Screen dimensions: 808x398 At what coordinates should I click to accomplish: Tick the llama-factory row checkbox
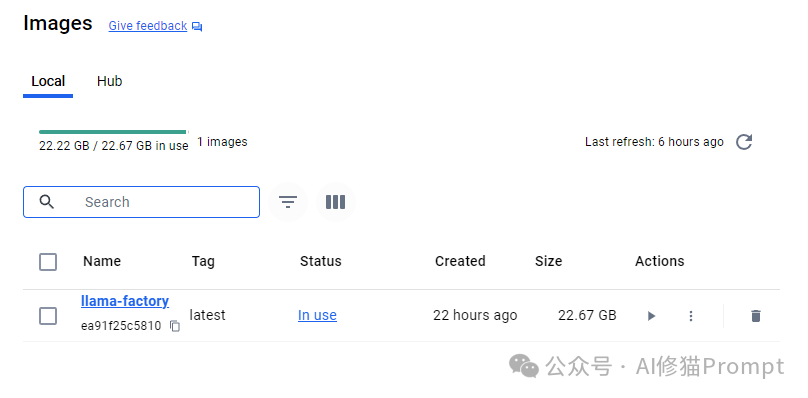[48, 316]
